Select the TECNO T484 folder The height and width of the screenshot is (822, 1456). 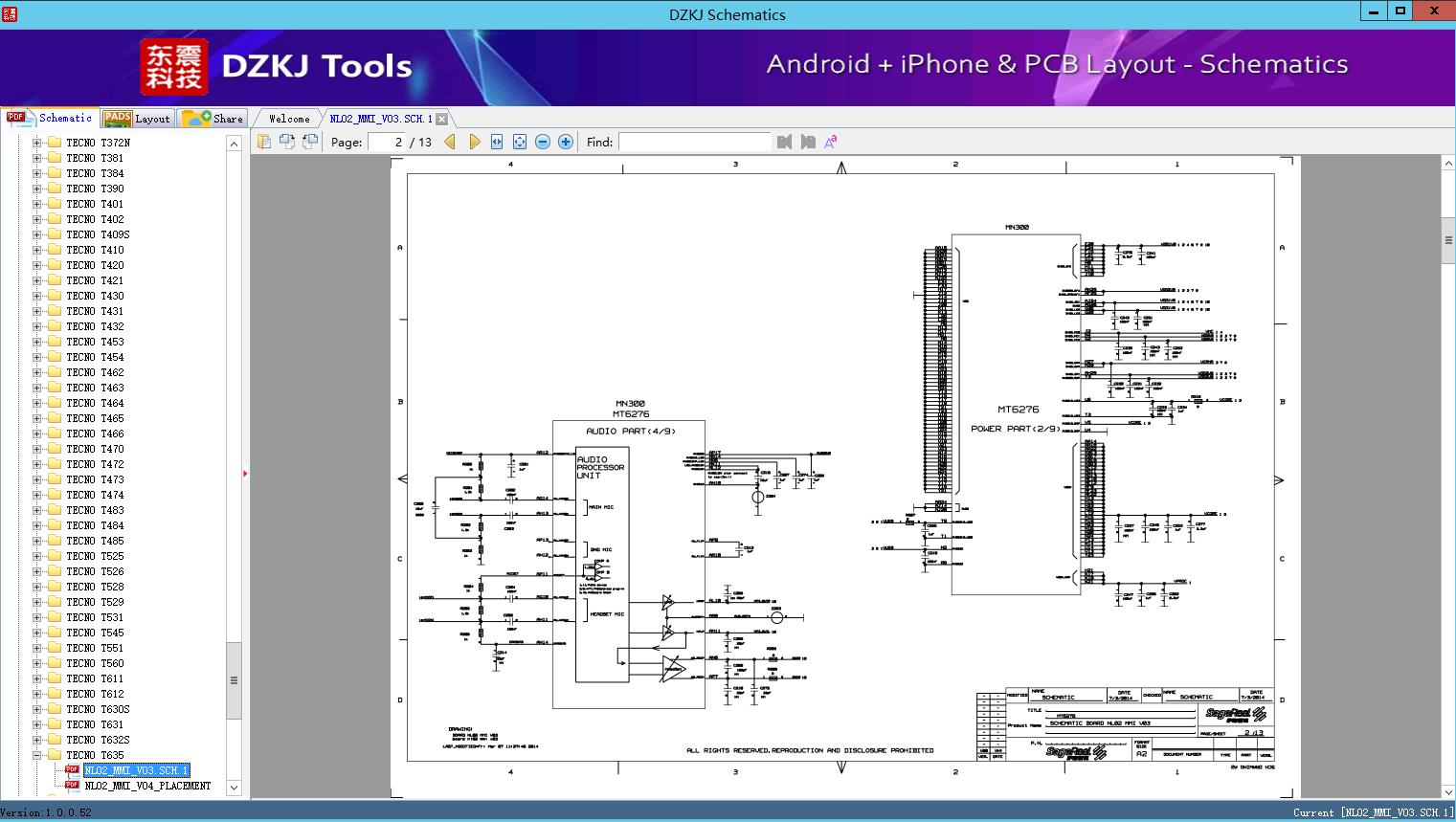click(x=95, y=525)
